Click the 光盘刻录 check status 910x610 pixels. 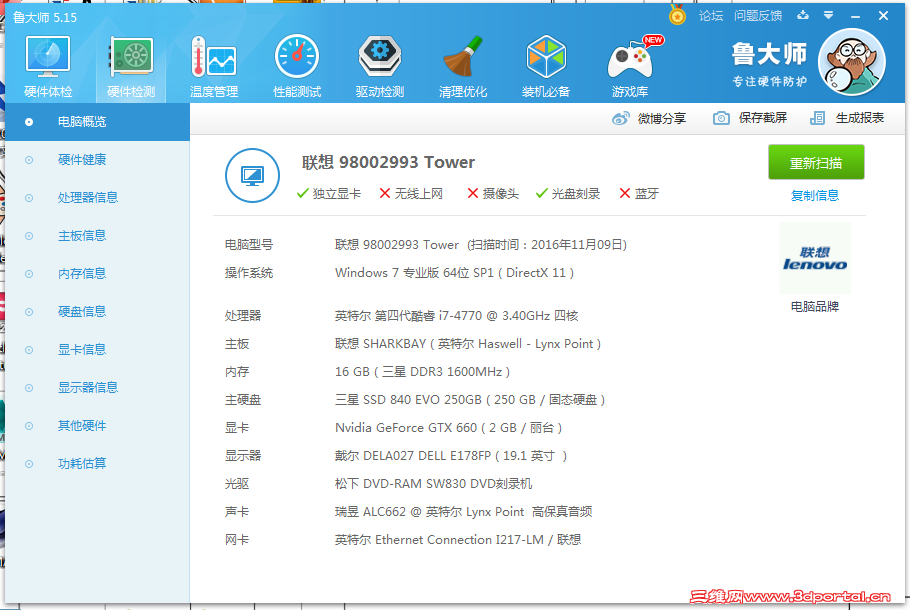568,194
